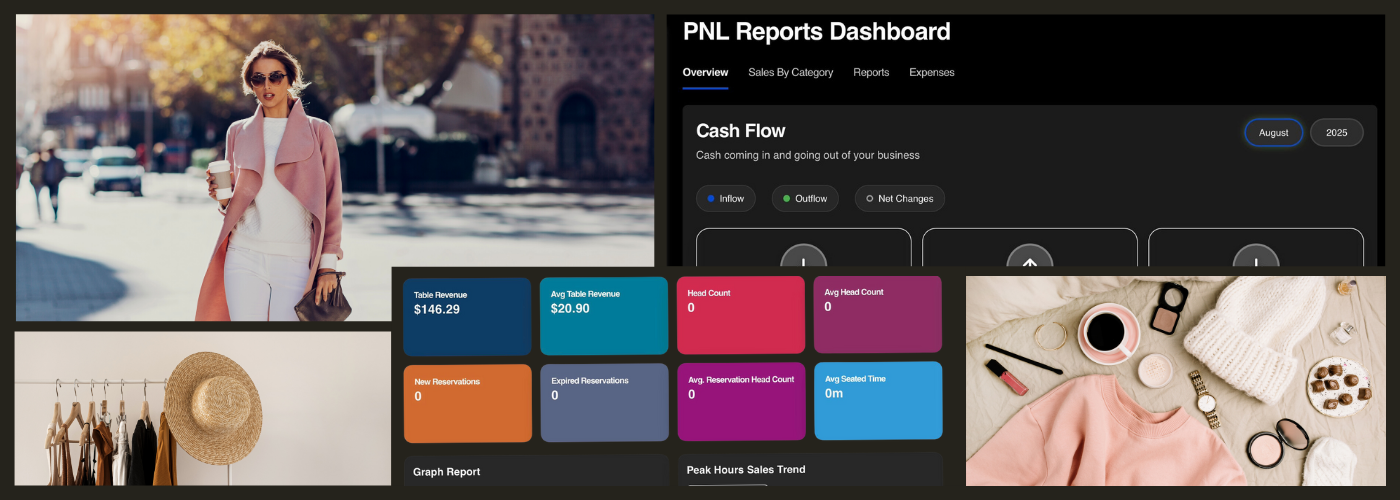Click the woman in pink coat photo
The image size is (1400, 500).
(x=334, y=167)
